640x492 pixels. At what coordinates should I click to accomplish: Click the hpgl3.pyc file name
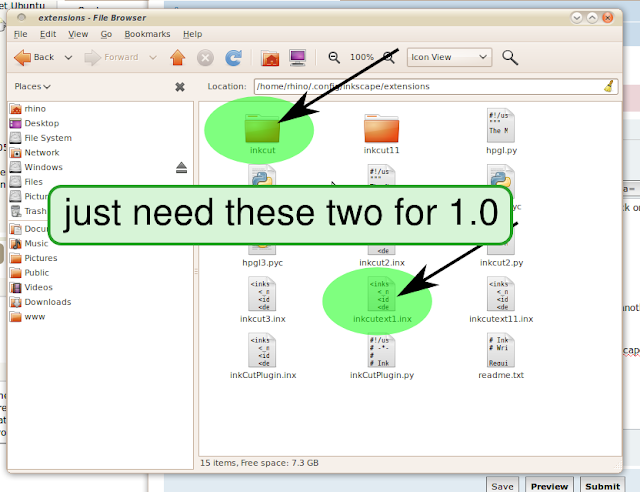[262, 263]
